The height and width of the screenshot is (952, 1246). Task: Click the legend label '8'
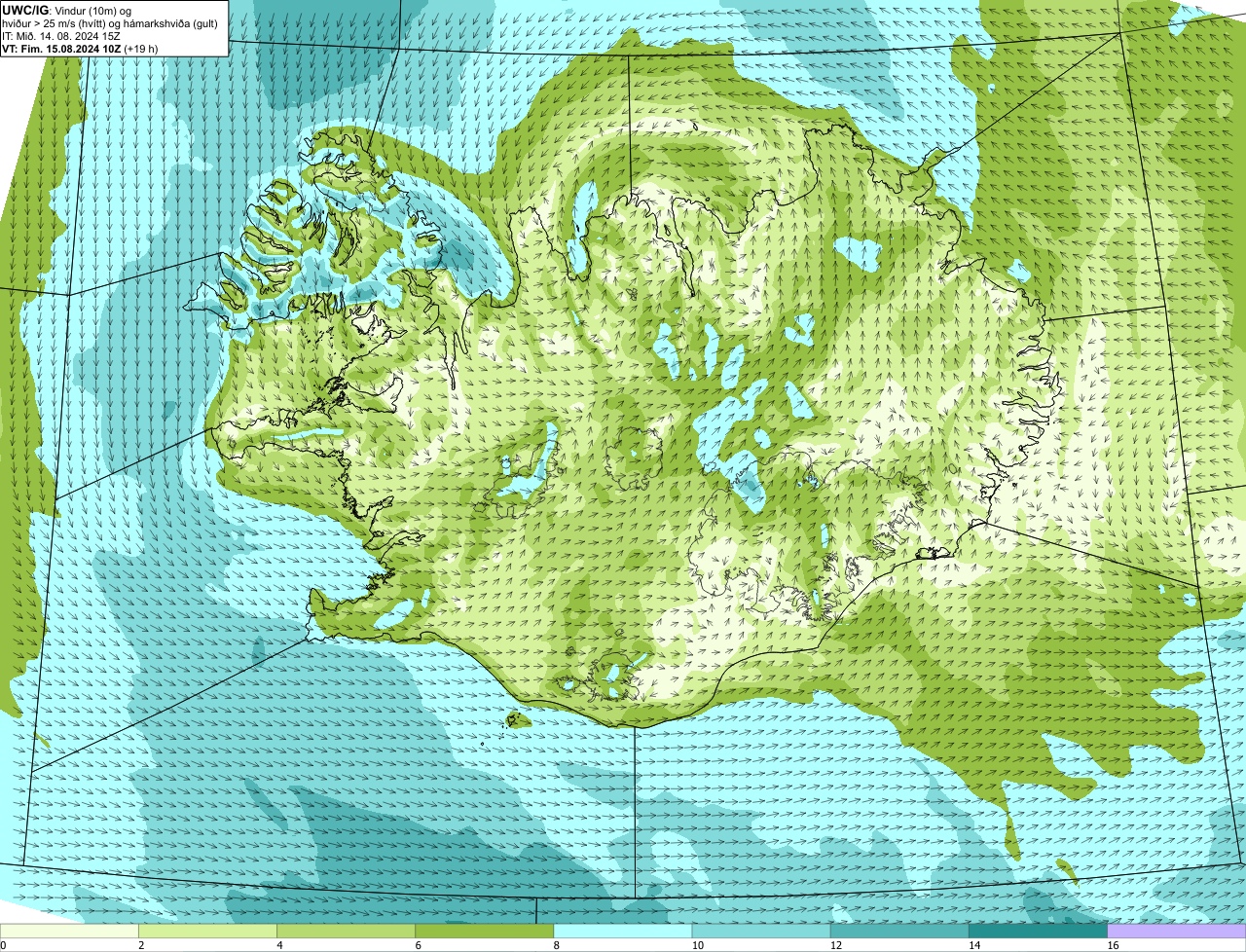(x=557, y=945)
